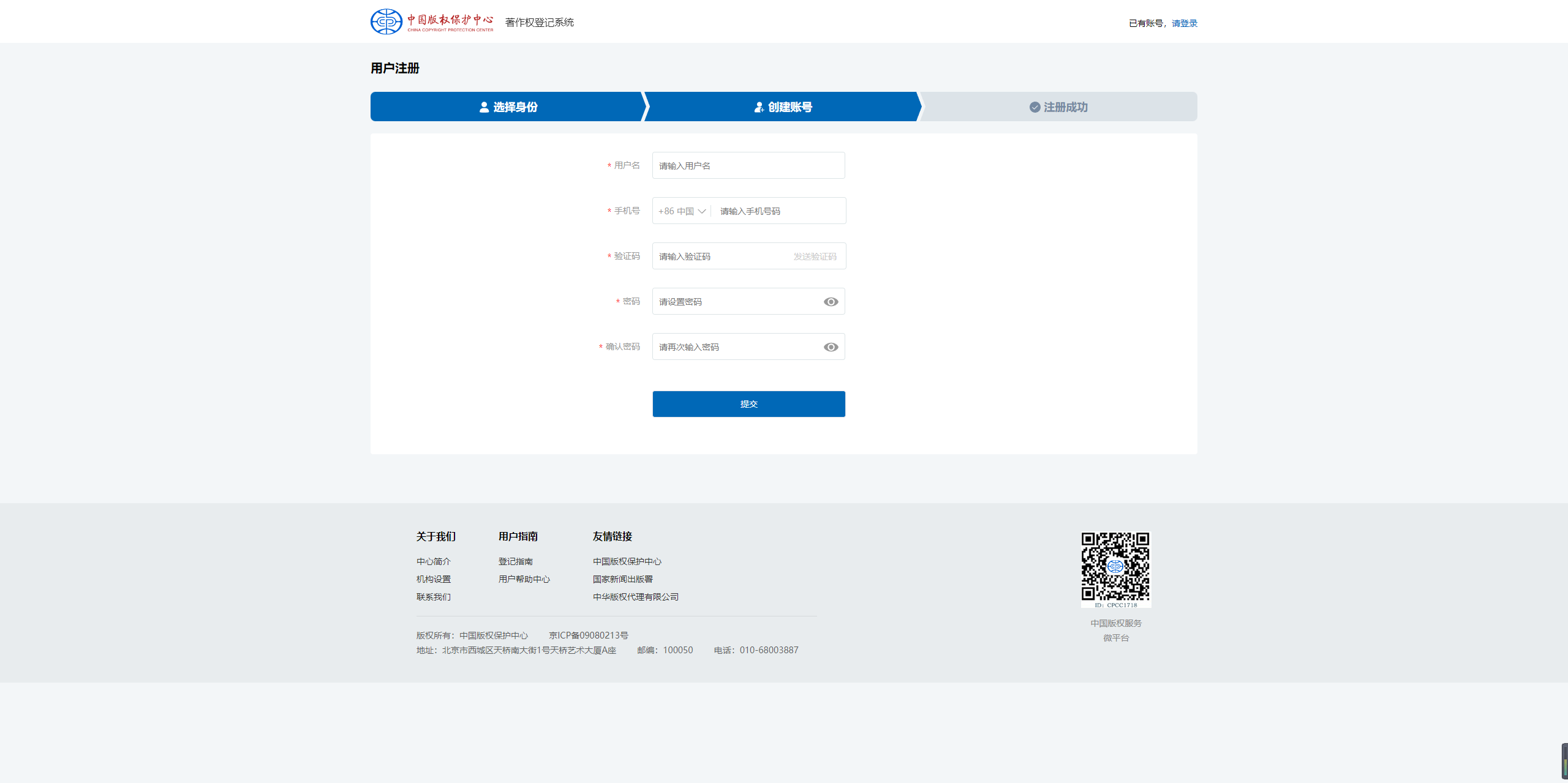This screenshot has height=783, width=1568.
Task: Click 发送验证码 to send verification code
Action: (x=815, y=257)
